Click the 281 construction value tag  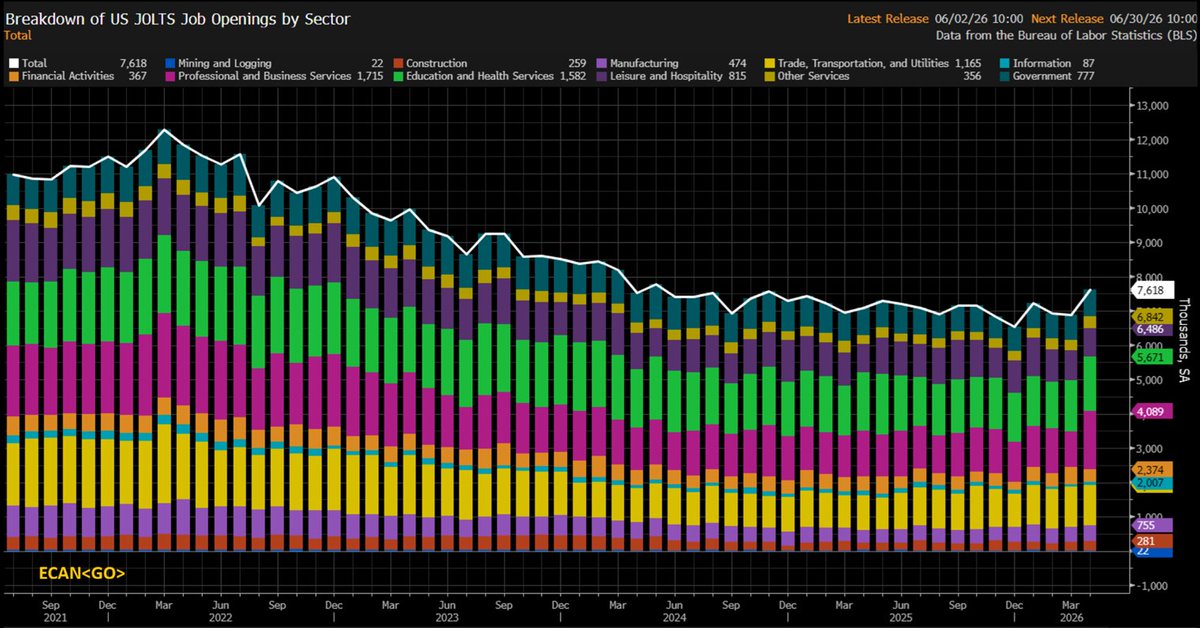tap(1151, 541)
